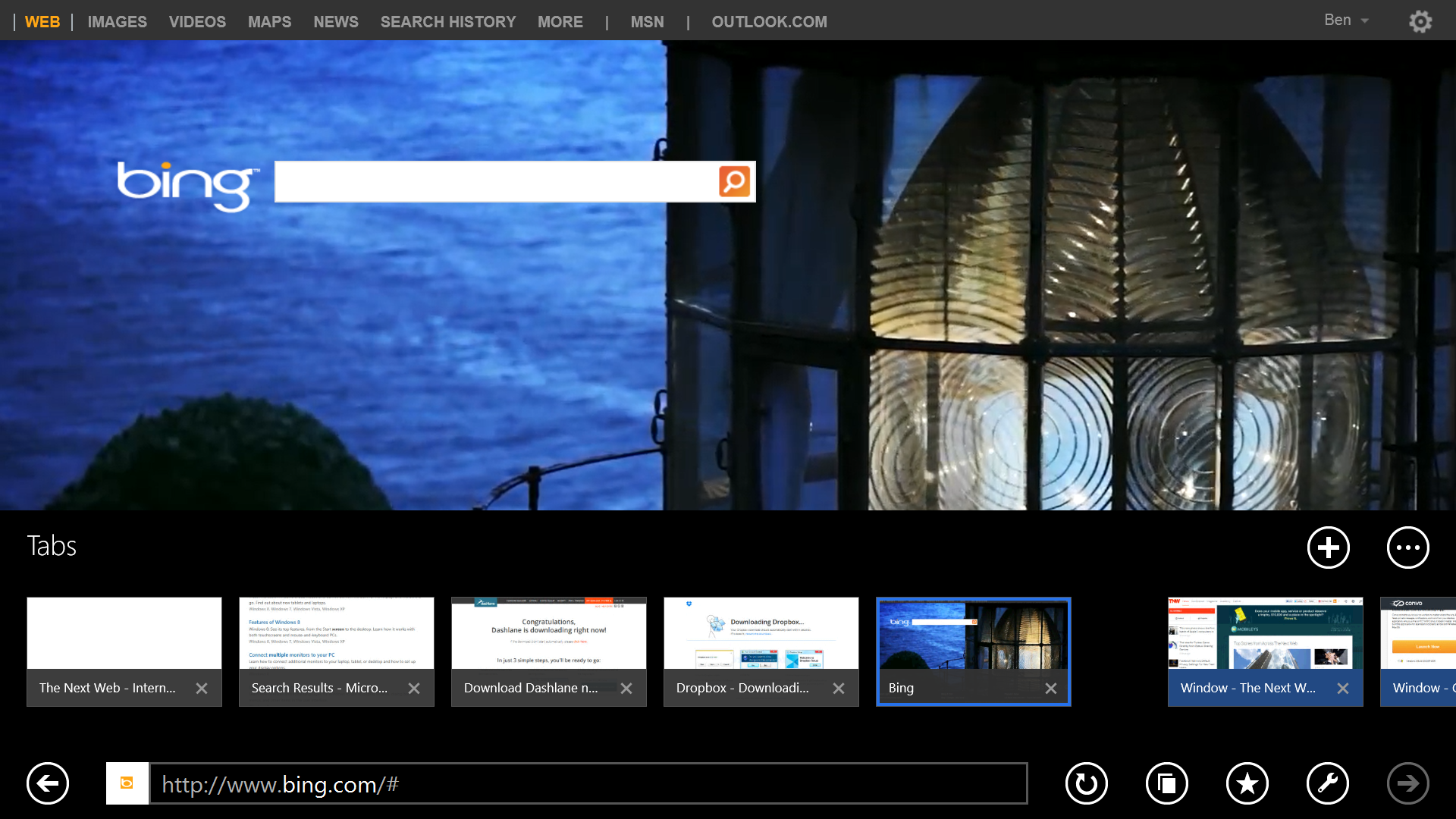The height and width of the screenshot is (819, 1456).
Task: Close the Download Dashlane tab
Action: pos(626,688)
